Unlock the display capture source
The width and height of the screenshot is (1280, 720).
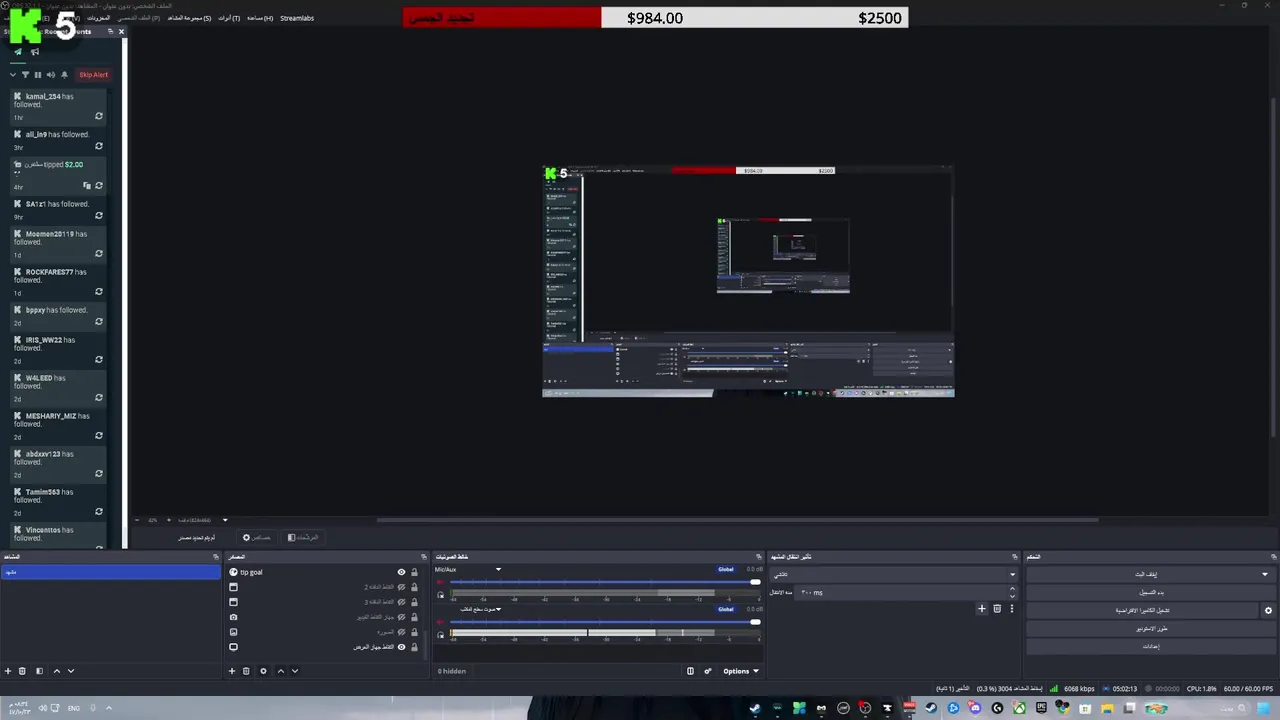point(414,647)
